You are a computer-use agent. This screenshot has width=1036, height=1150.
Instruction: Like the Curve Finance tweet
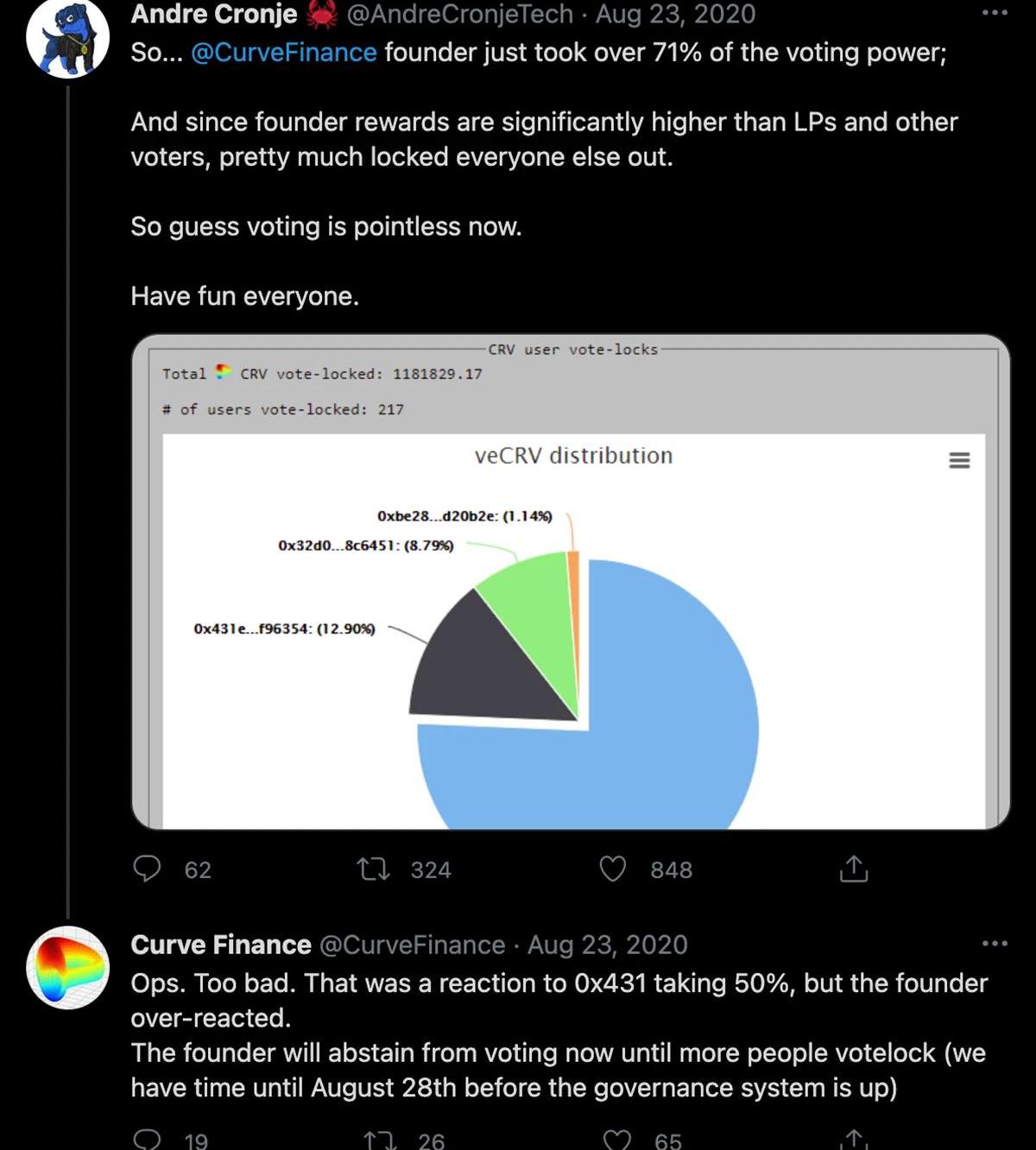616,1139
